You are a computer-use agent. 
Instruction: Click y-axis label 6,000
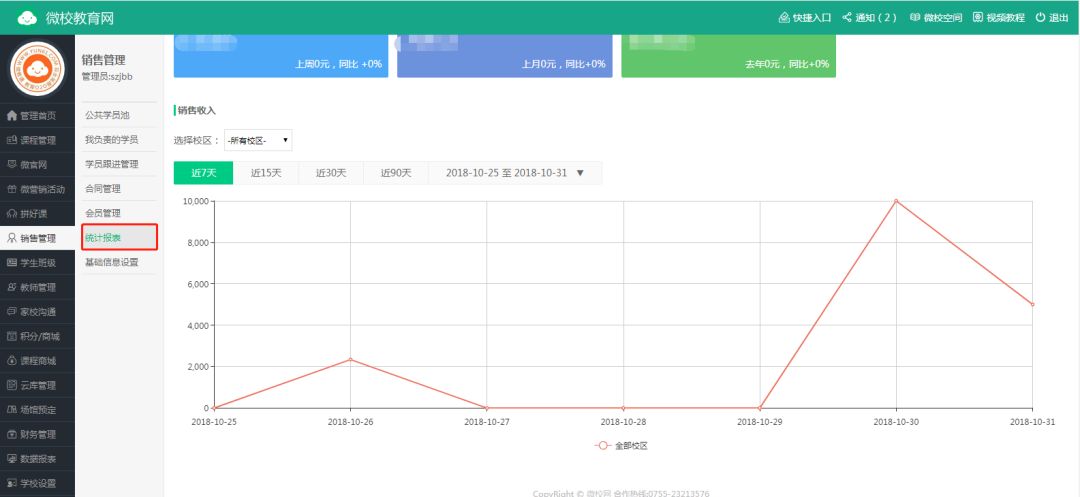(197, 284)
